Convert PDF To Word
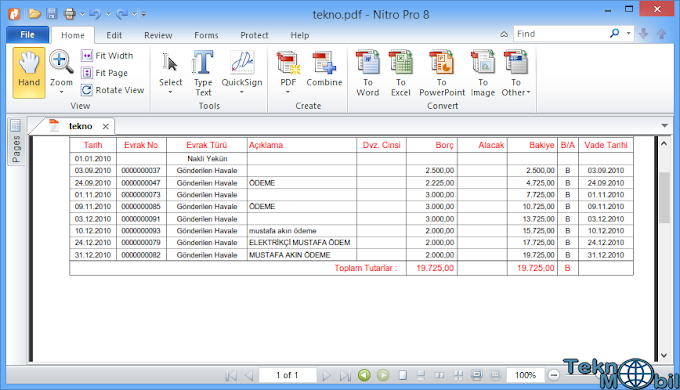This screenshot has height=390, width=680. 368,73
